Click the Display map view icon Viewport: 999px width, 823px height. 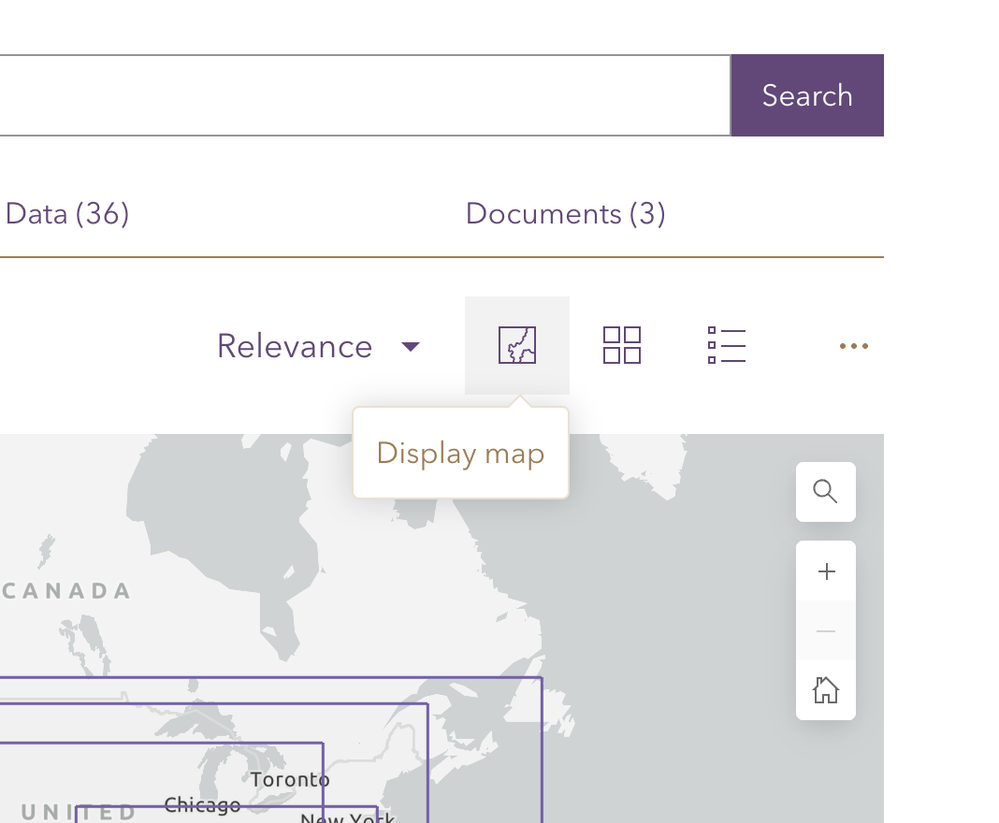(x=517, y=345)
